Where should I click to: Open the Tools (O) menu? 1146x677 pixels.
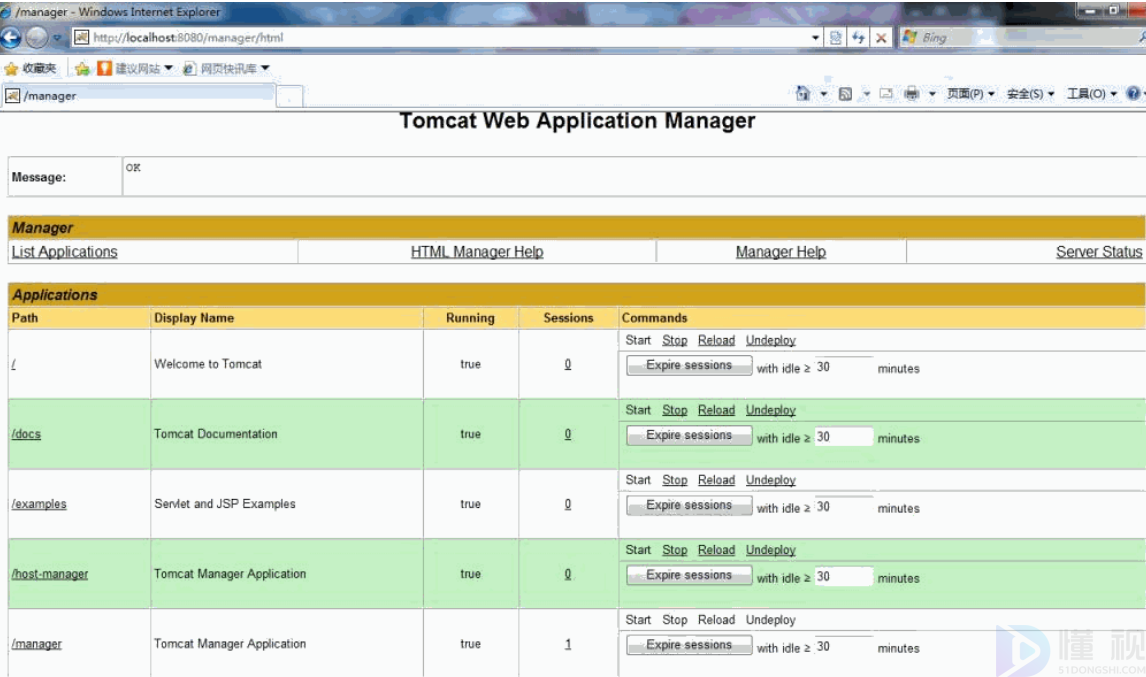[1092, 94]
